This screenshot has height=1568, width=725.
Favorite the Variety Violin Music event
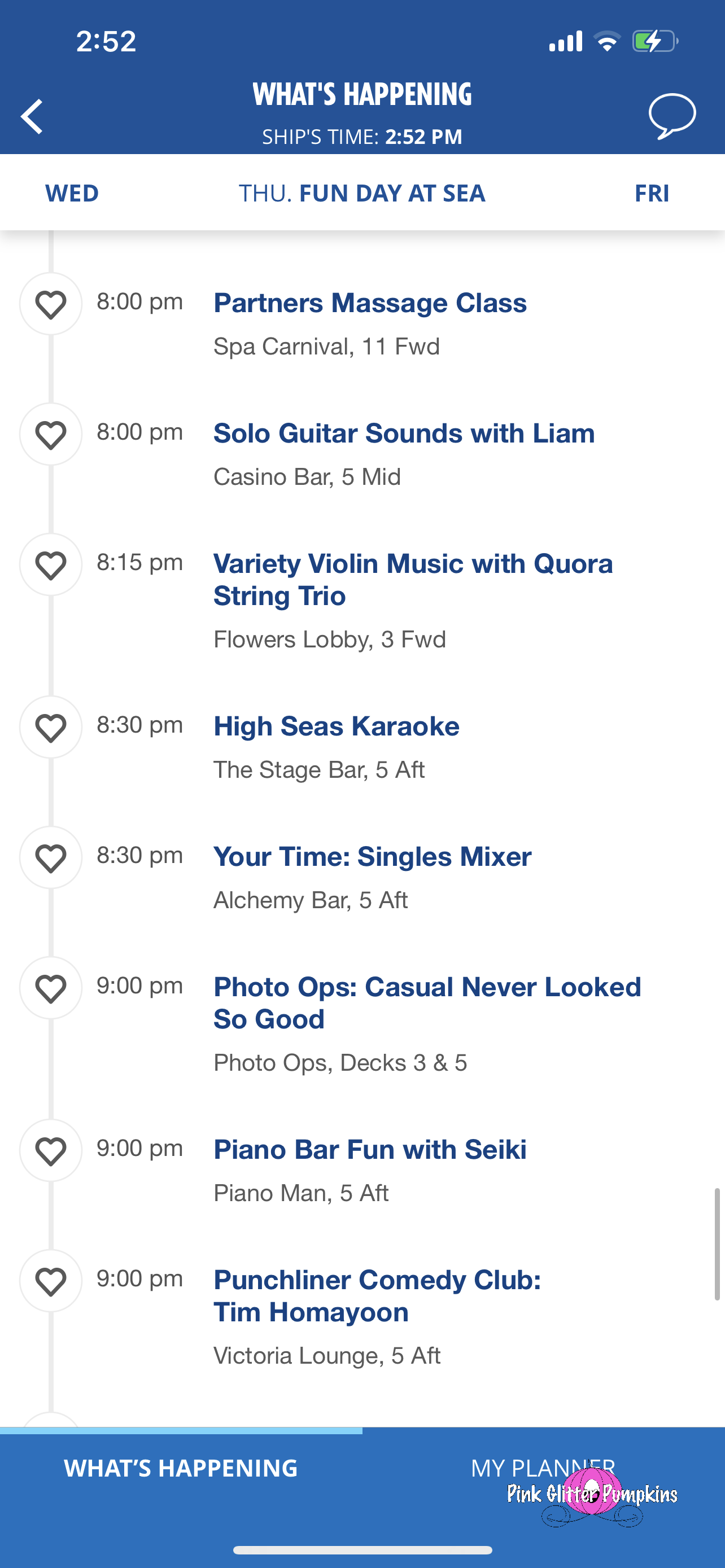pos(50,564)
